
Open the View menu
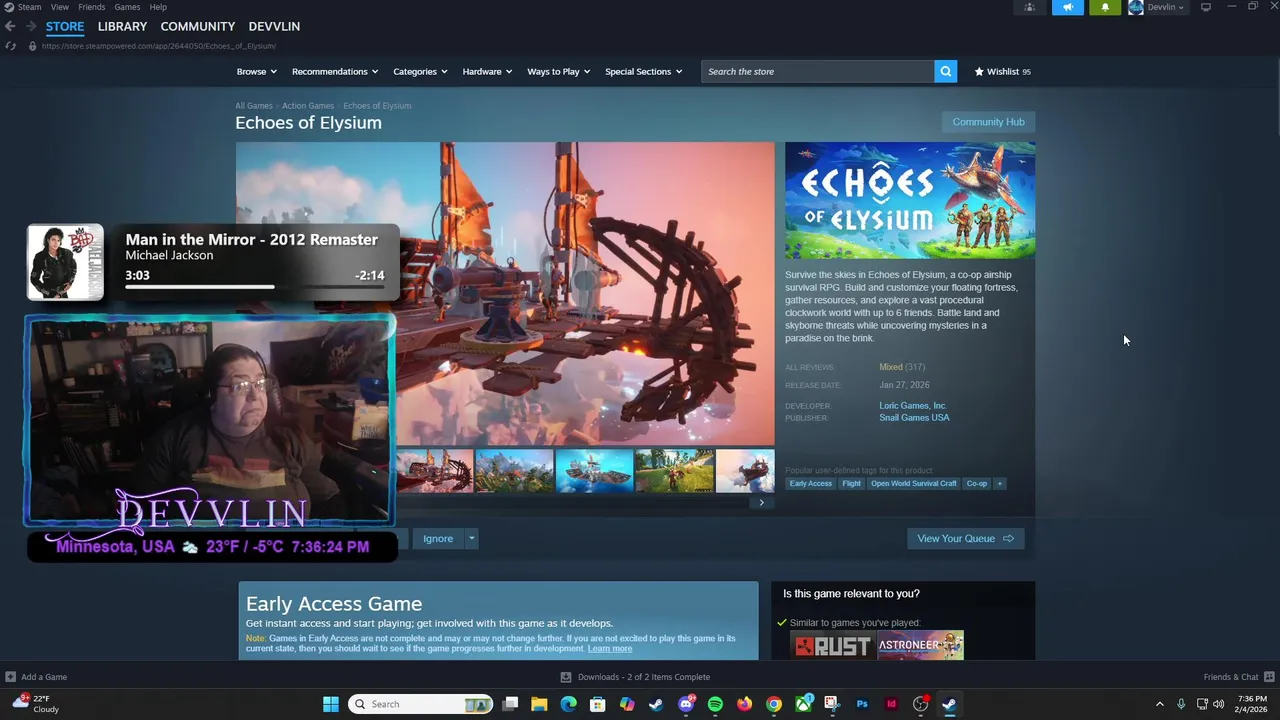click(x=60, y=7)
